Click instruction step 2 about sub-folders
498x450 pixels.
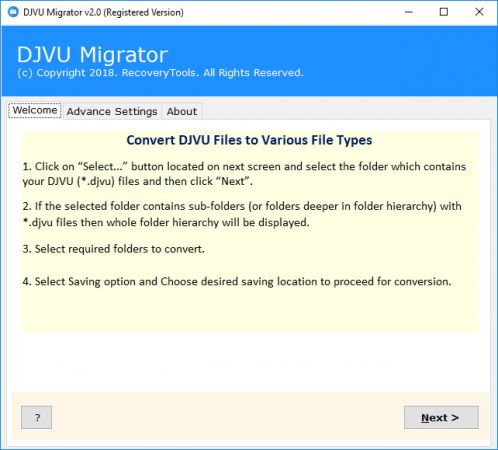(x=242, y=214)
